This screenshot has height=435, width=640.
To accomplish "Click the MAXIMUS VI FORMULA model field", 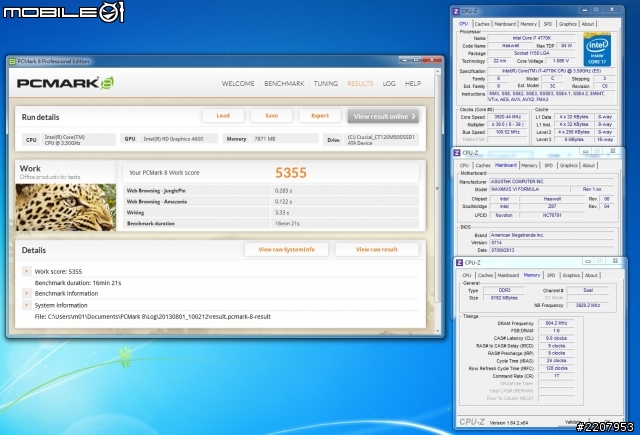I will coord(529,189).
